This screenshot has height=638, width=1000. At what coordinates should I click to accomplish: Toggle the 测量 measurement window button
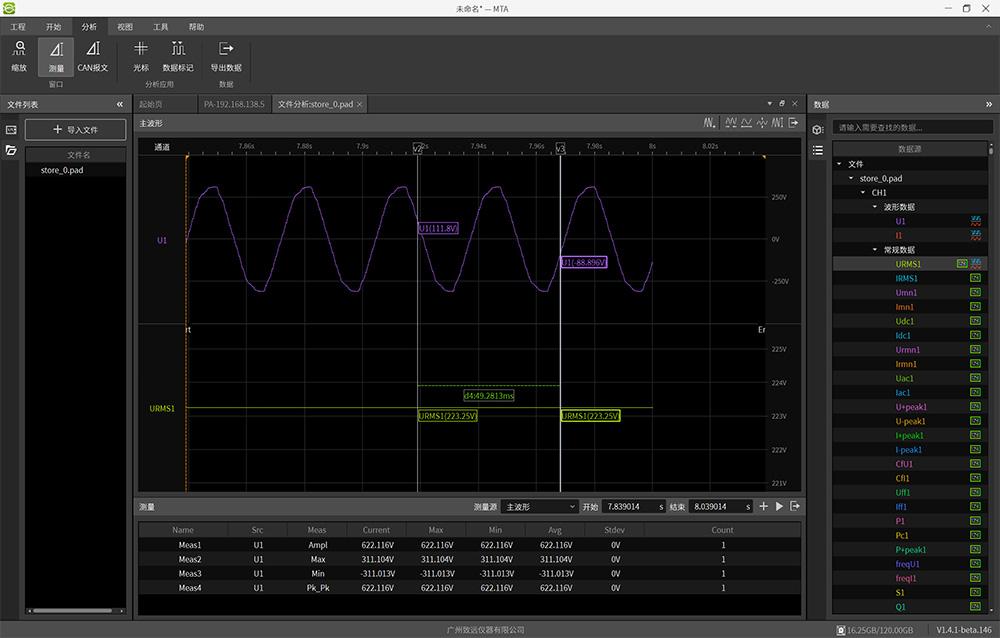[56, 56]
